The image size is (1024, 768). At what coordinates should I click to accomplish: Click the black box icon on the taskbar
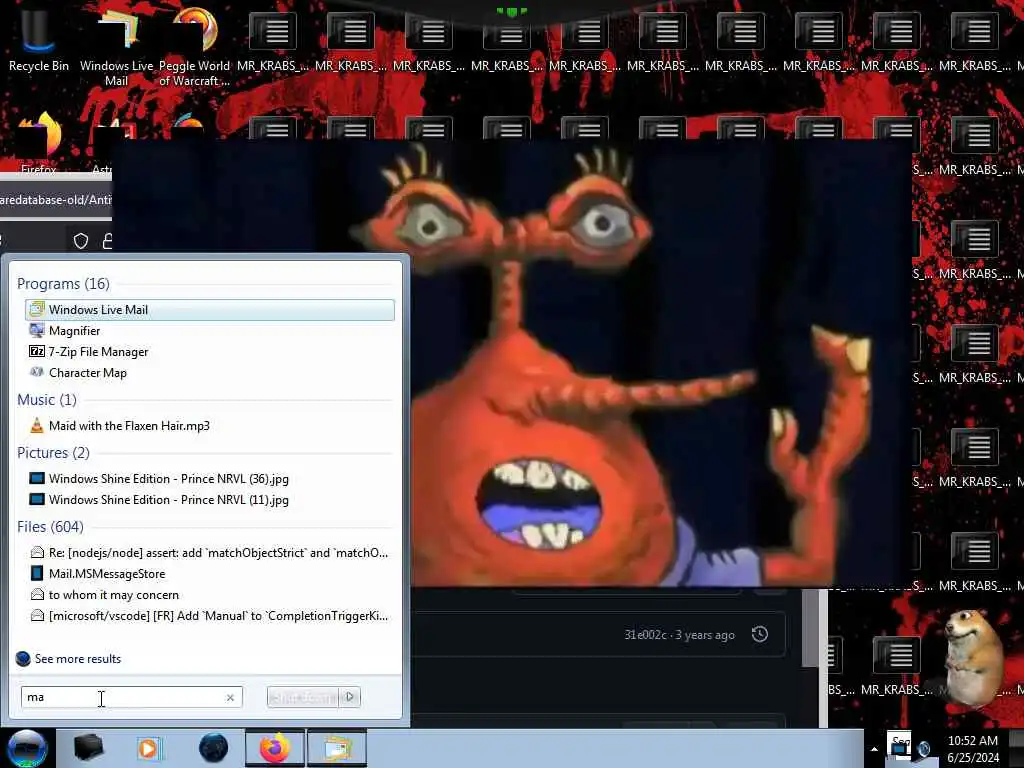(x=88, y=748)
